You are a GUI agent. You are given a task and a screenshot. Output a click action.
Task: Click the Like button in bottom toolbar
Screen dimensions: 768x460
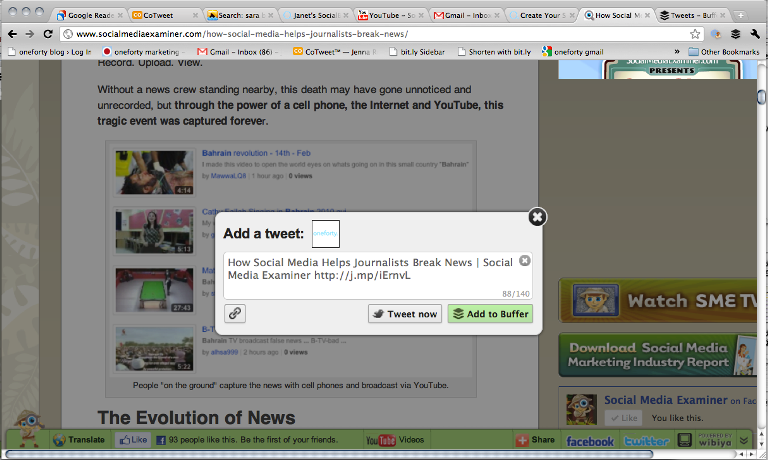pos(132,440)
